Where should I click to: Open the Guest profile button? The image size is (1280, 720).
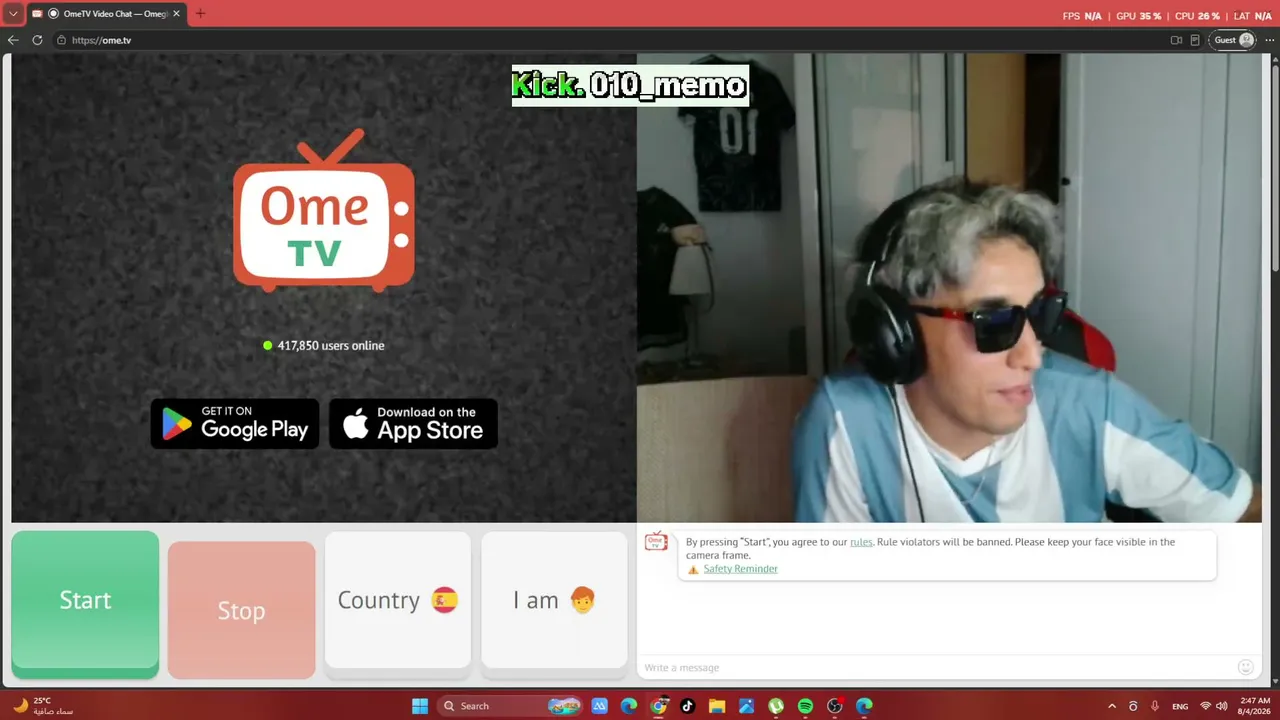pyautogui.click(x=1233, y=40)
